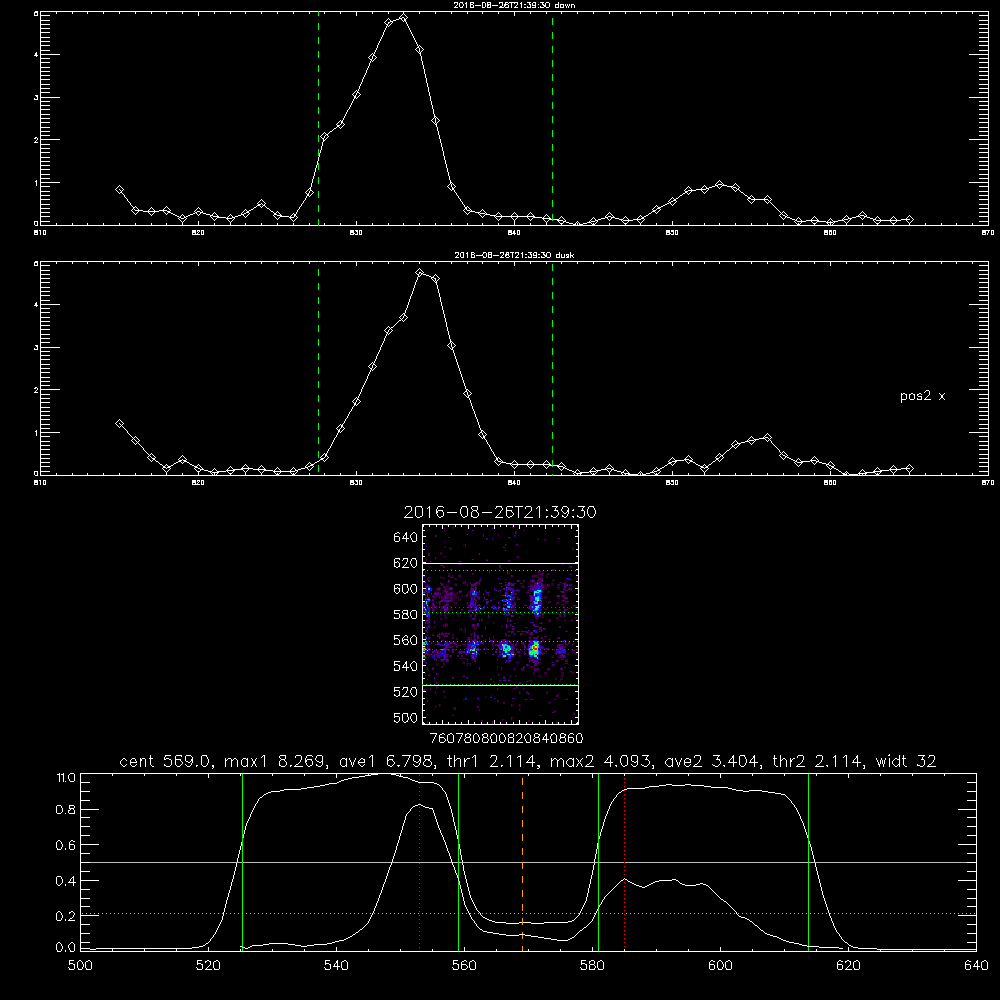Click 'max2 4.093' in the stats line

point(601,761)
